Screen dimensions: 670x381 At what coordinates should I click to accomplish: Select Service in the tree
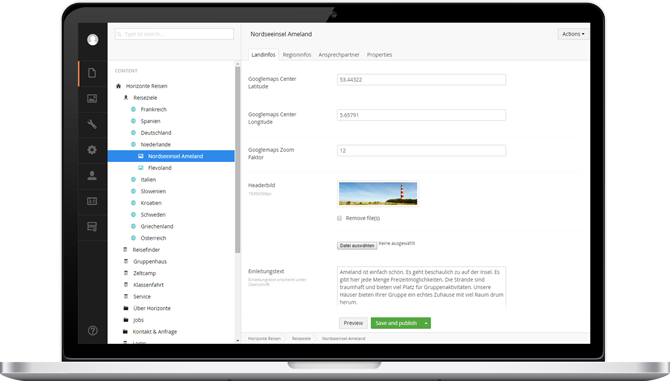(x=142, y=296)
